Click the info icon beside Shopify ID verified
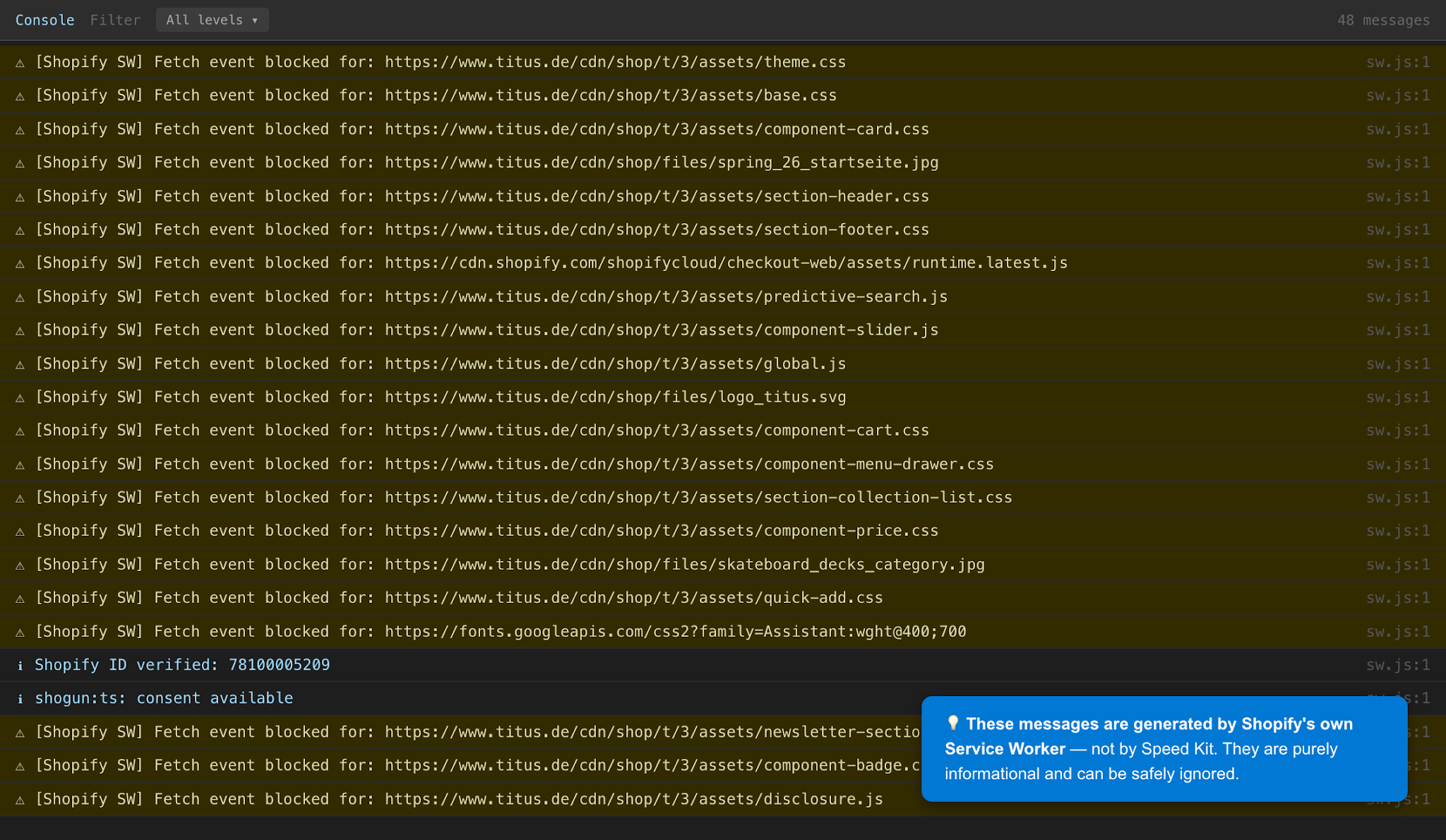Image resolution: width=1446 pixels, height=840 pixels. 20,666
